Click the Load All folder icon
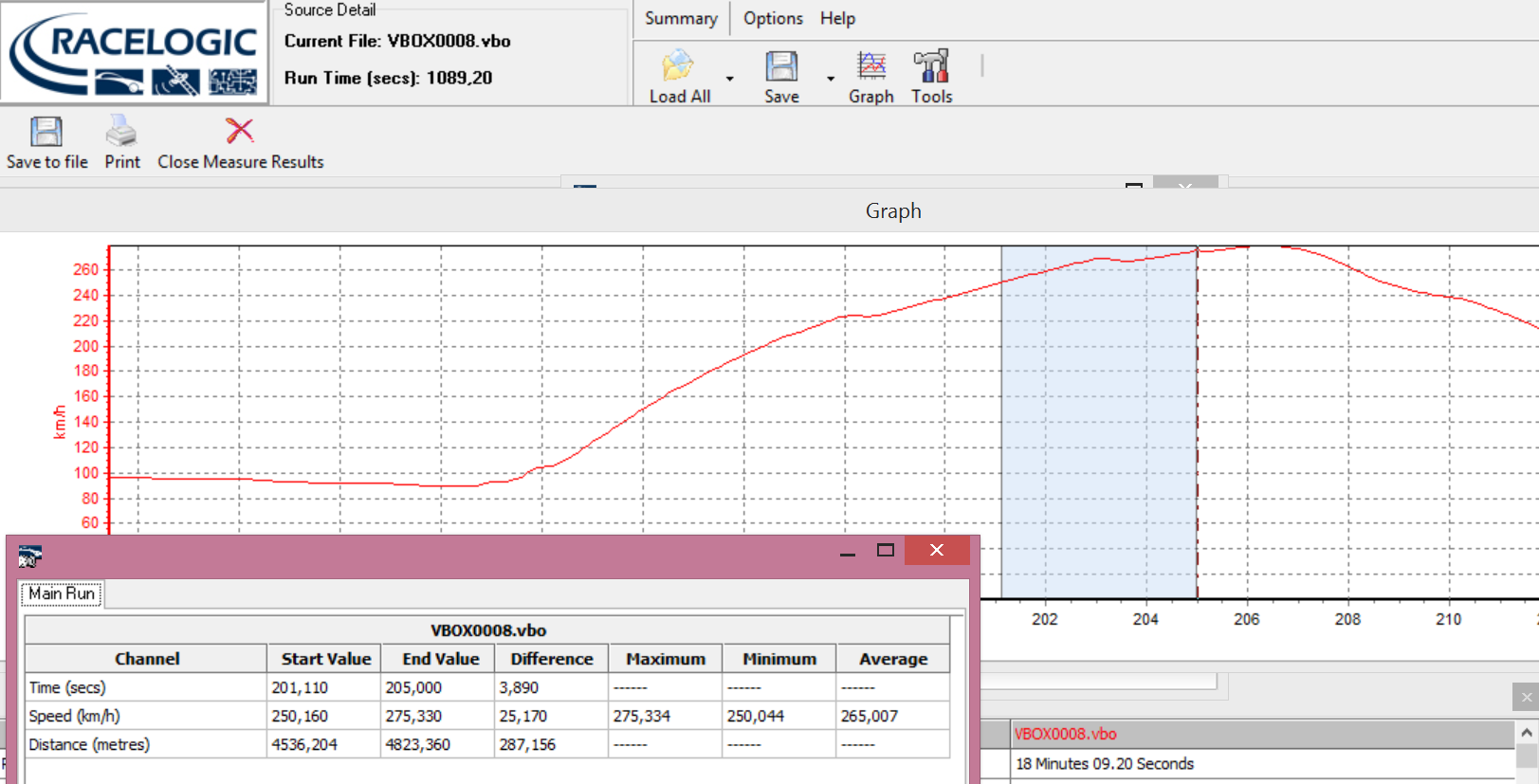Image resolution: width=1539 pixels, height=784 pixels. (678, 67)
